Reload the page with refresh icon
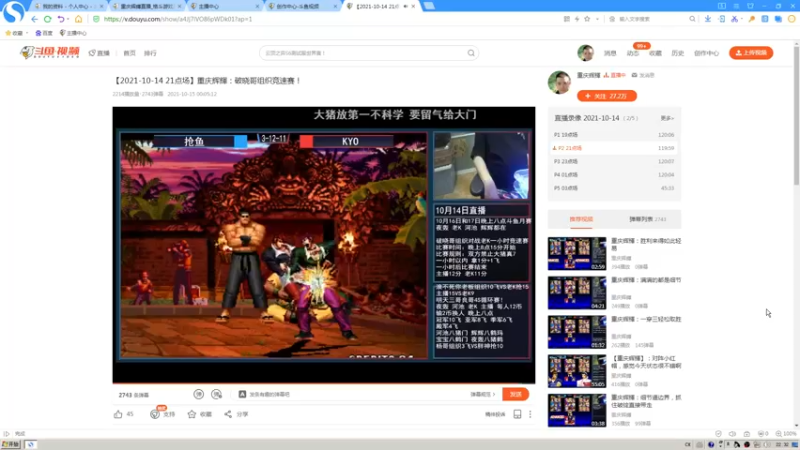This screenshot has width=800, height=450. coord(47,19)
